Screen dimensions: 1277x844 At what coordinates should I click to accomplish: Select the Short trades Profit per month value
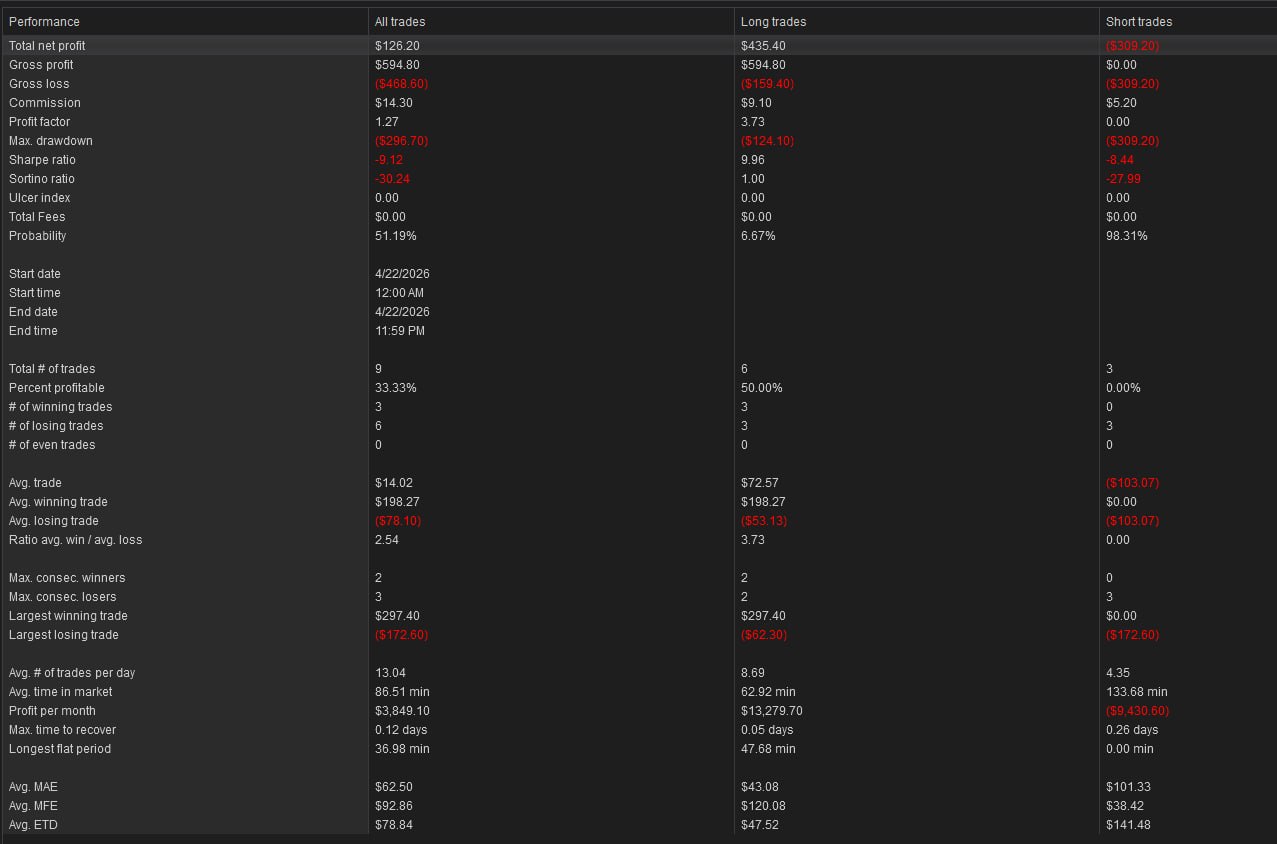pyautogui.click(x=1137, y=711)
